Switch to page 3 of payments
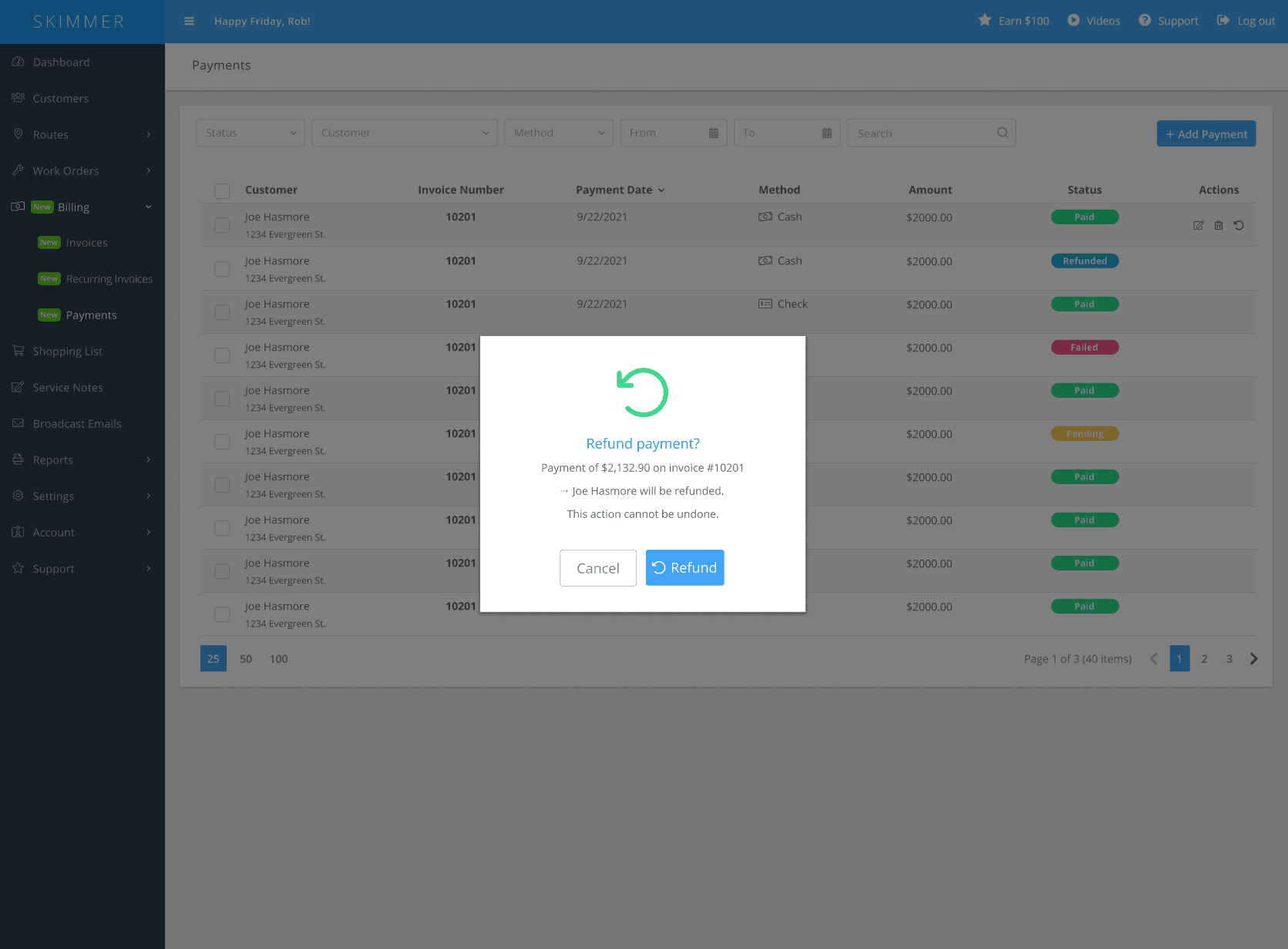This screenshot has height=949, width=1288. 1229,658
